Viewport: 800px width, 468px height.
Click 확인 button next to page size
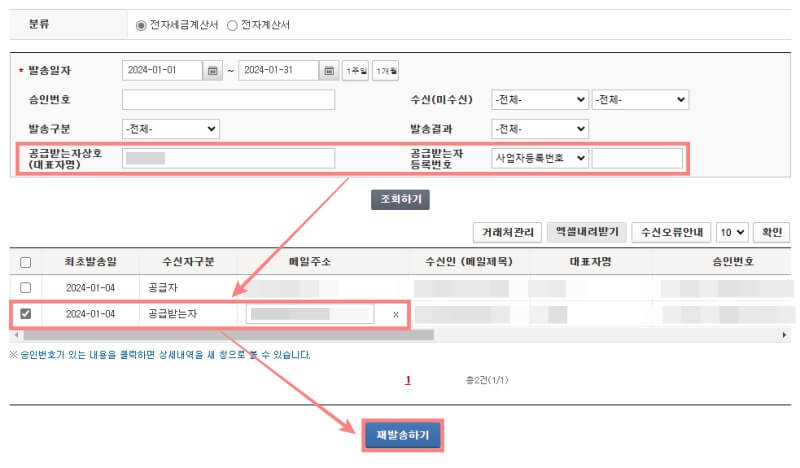tap(771, 233)
